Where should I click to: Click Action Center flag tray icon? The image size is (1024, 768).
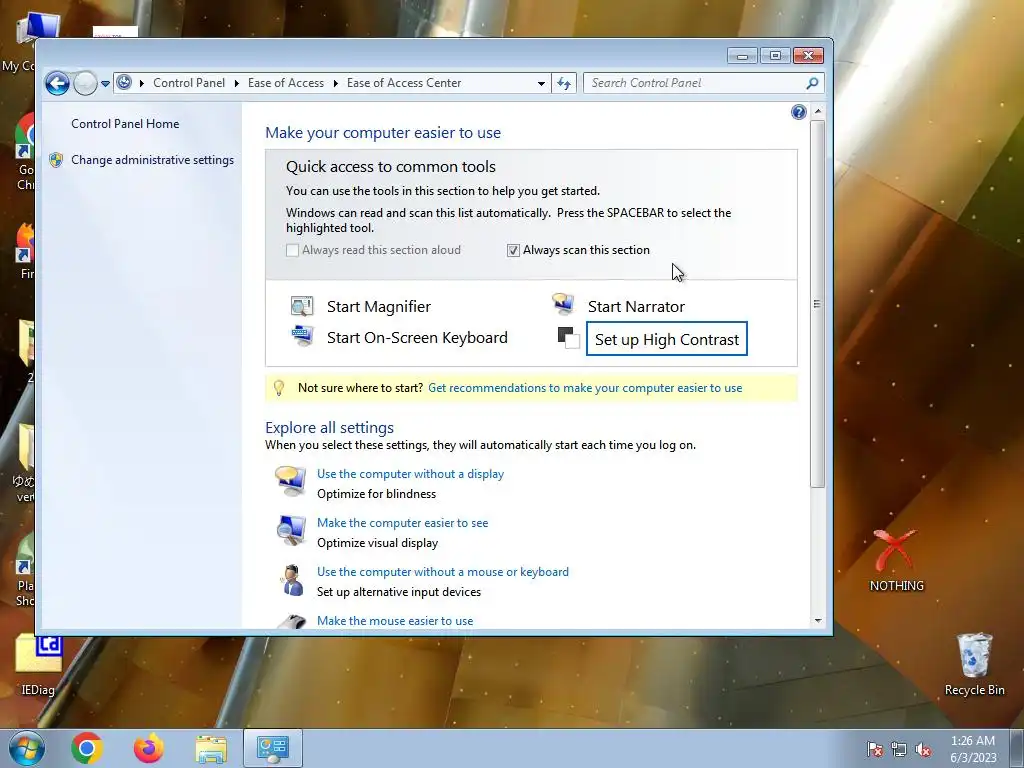[875, 750]
